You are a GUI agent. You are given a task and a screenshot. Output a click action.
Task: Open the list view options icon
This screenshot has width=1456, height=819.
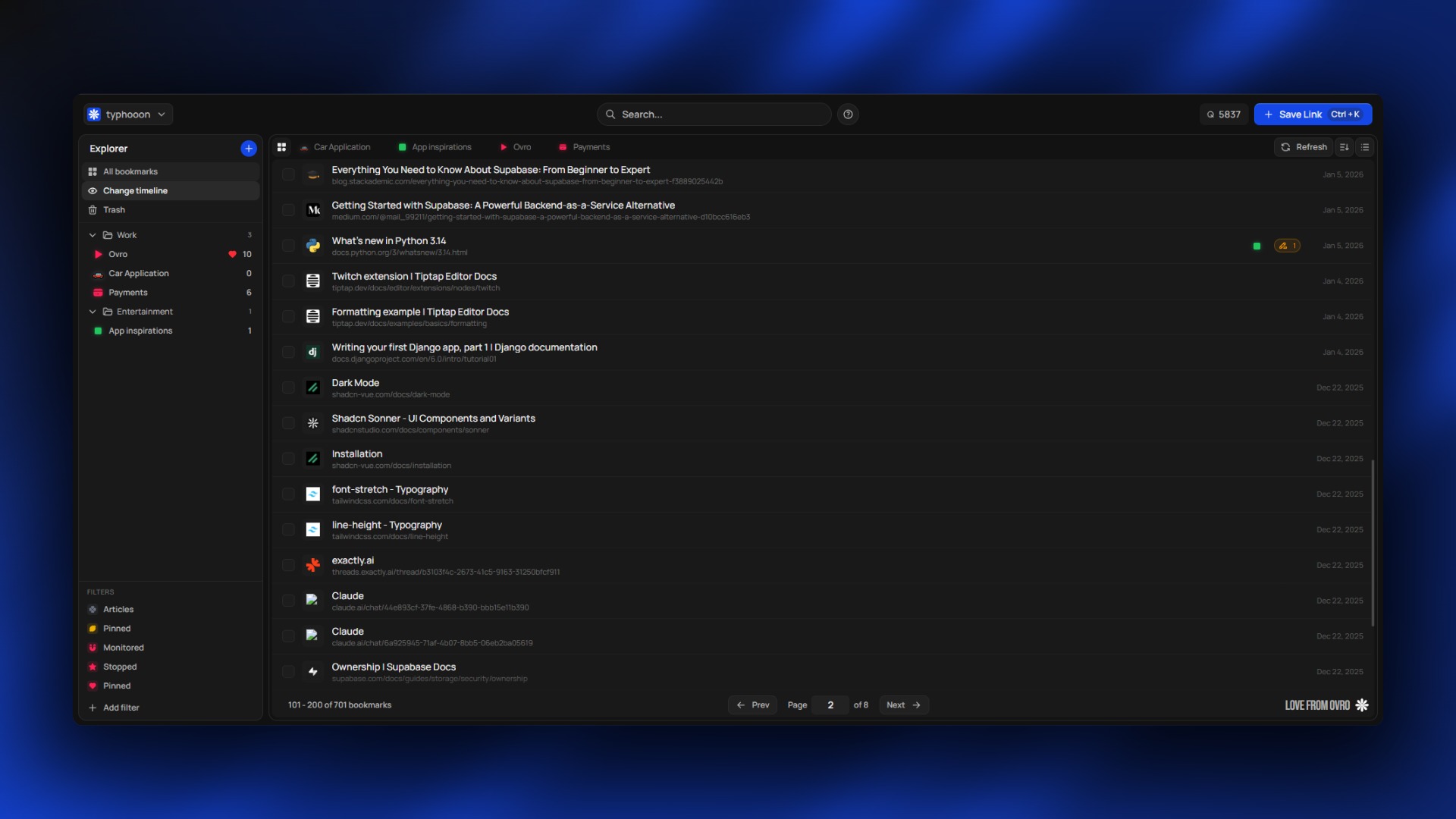click(x=1365, y=147)
